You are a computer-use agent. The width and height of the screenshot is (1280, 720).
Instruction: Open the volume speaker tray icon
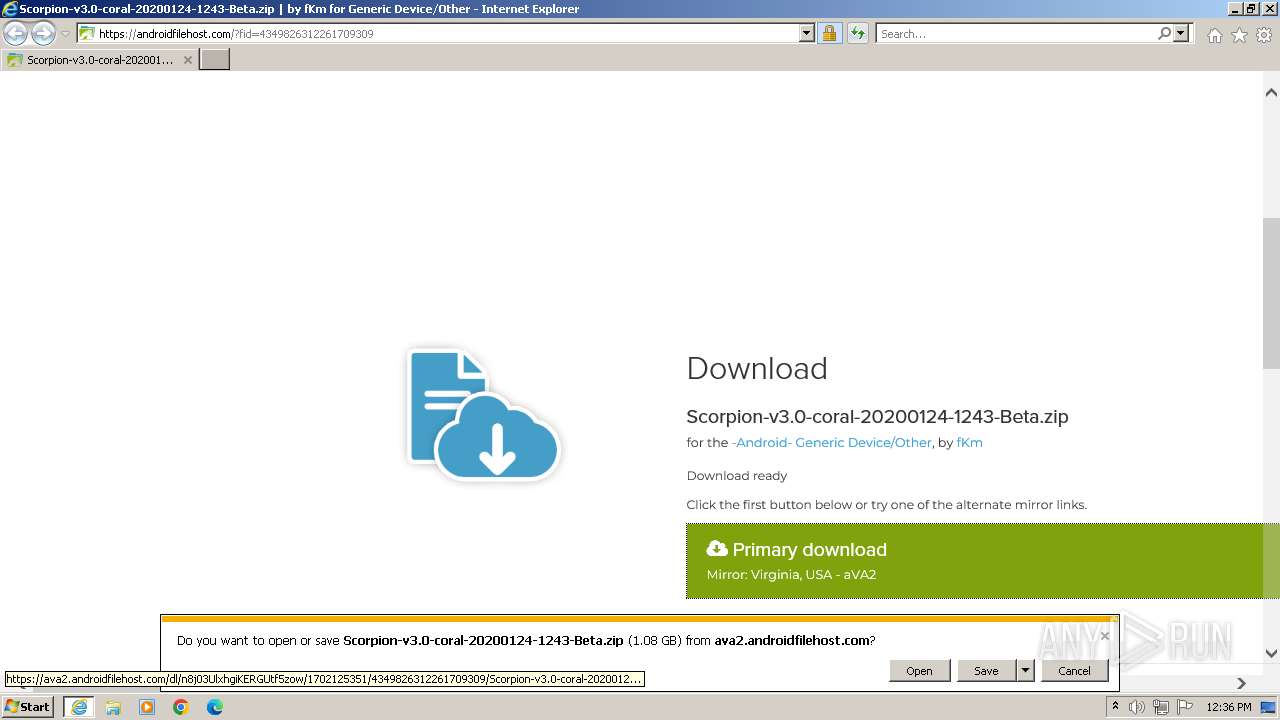(1137, 707)
